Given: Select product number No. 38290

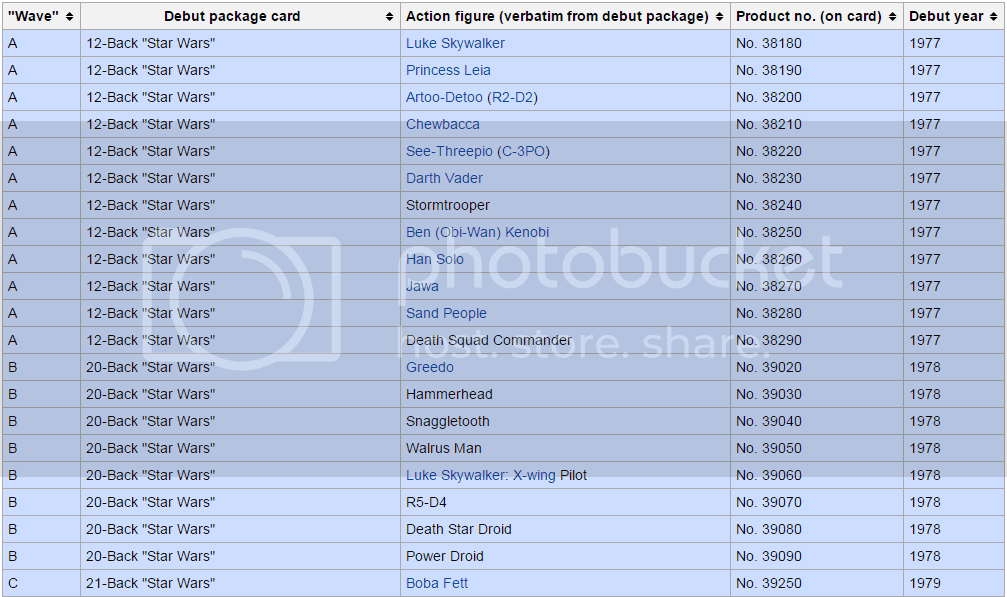Looking at the screenshot, I should click(769, 340).
